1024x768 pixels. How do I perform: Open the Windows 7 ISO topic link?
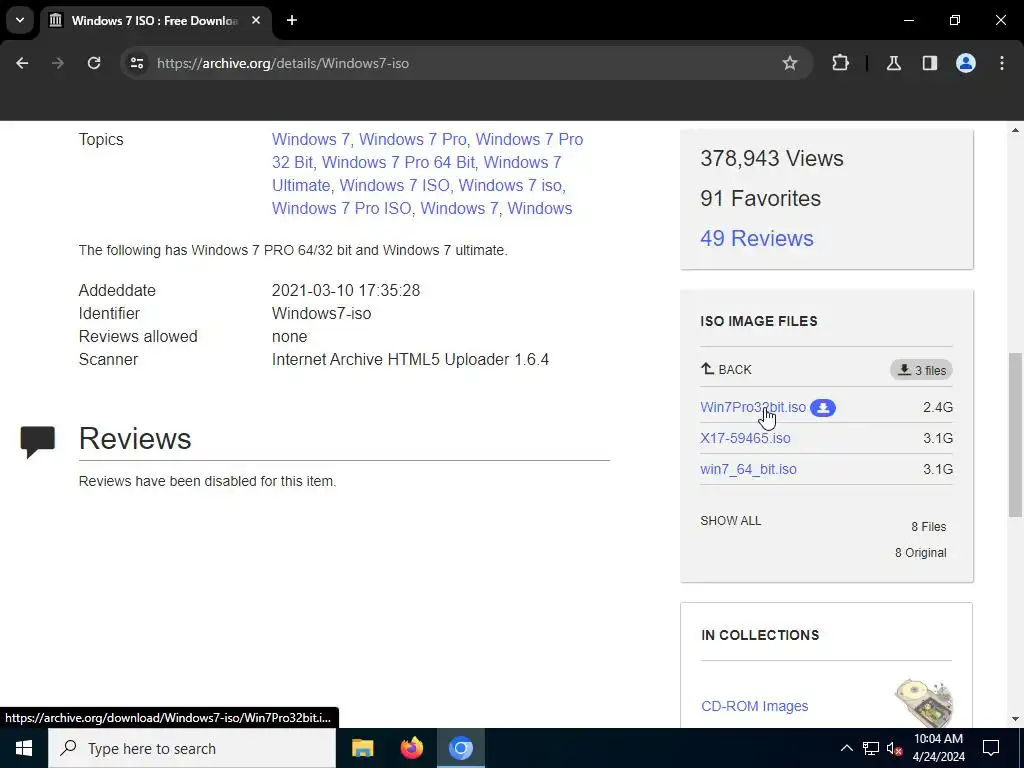[x=394, y=185]
